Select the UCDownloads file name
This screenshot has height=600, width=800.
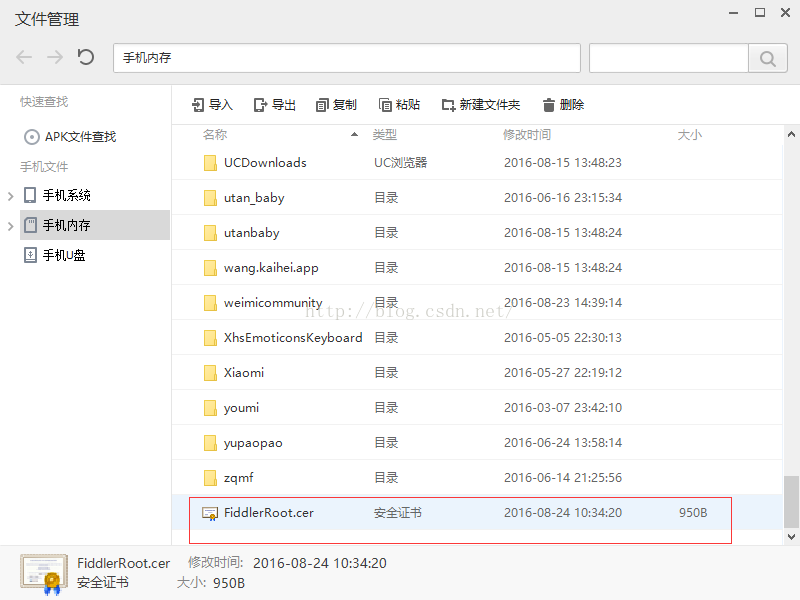(x=265, y=163)
